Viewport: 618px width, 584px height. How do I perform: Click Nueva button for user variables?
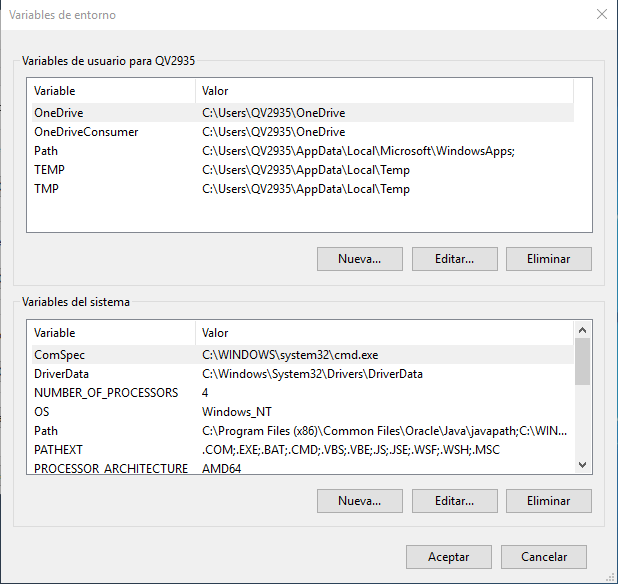point(360,259)
